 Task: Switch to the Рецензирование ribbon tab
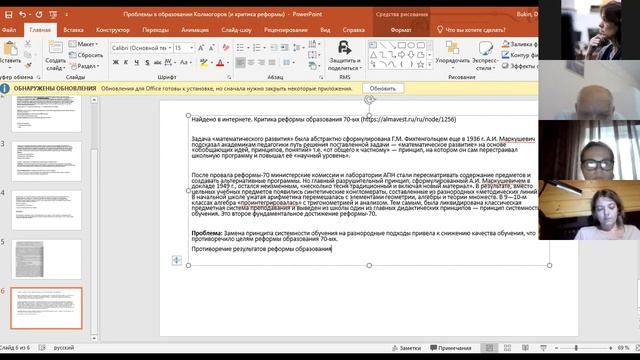(286, 30)
